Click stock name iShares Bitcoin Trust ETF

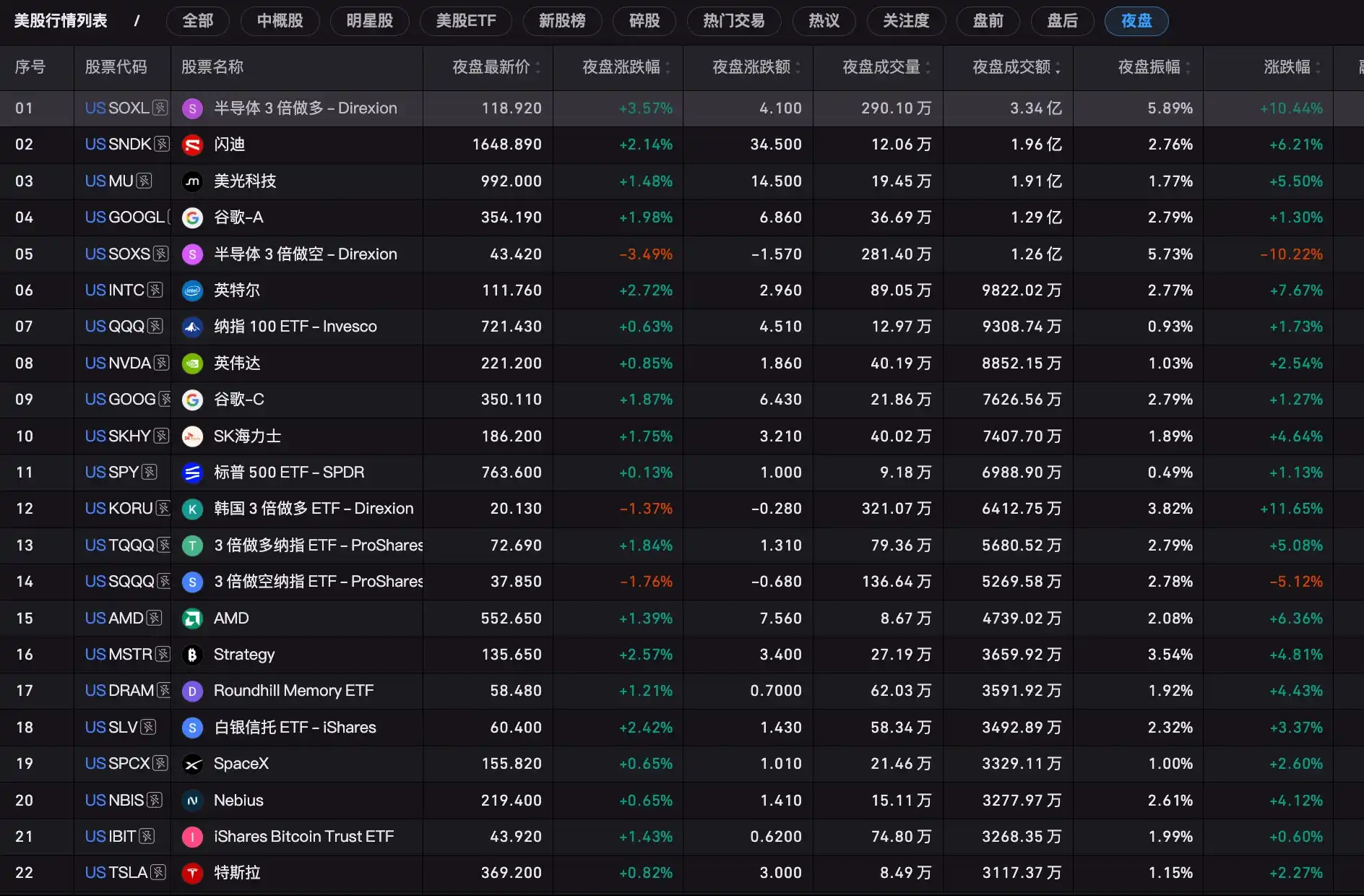tap(304, 837)
